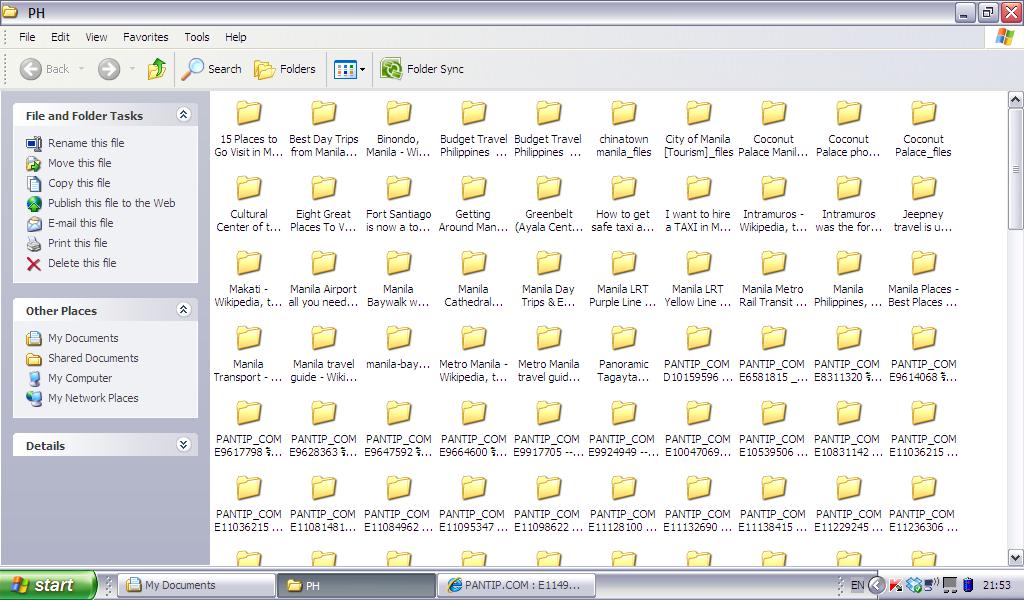Select the 'Fort Santiago is now a to...' folder
This screenshot has height=600, width=1024.
click(x=398, y=204)
